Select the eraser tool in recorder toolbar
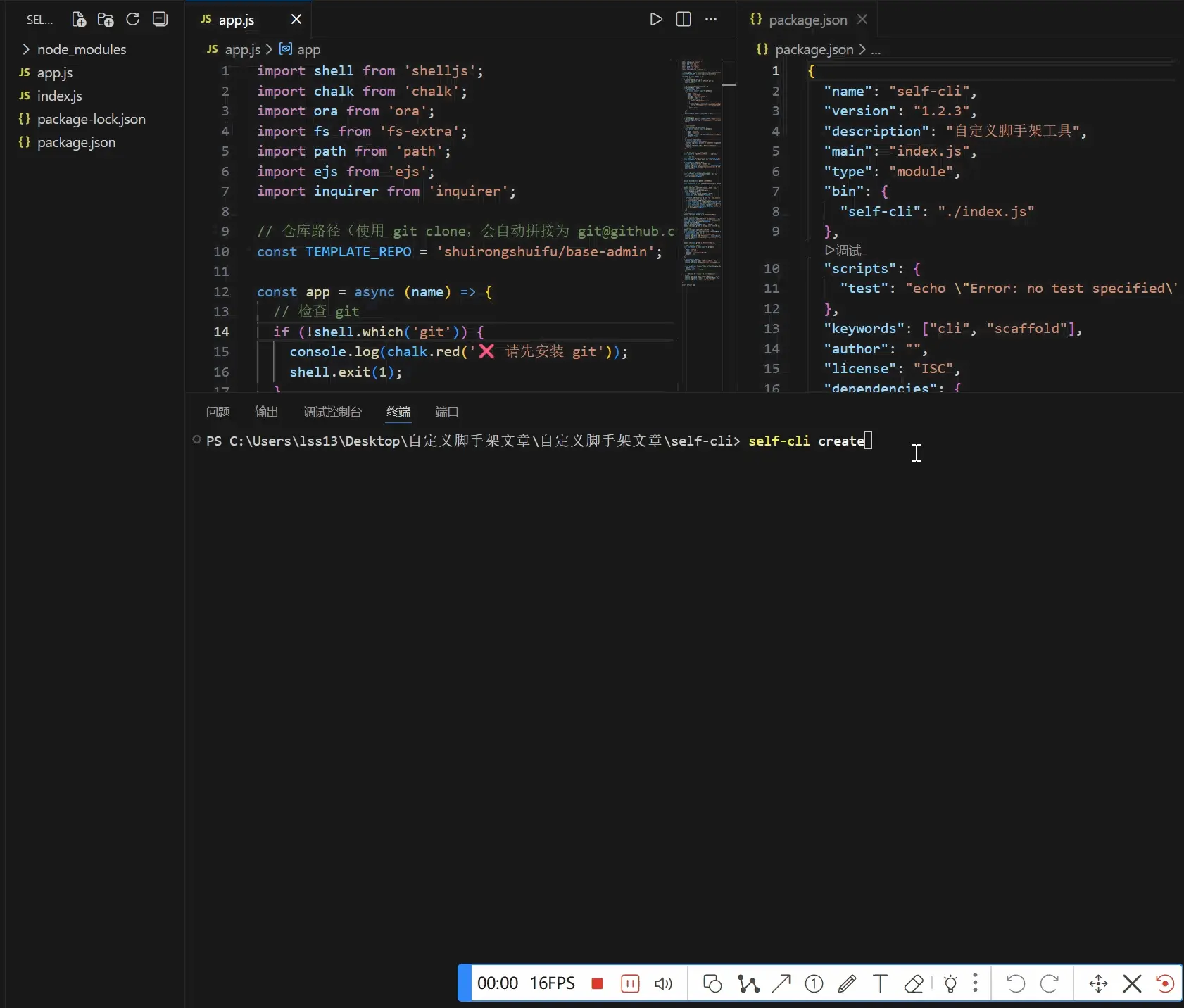The image size is (1184, 1008). pos(913,983)
